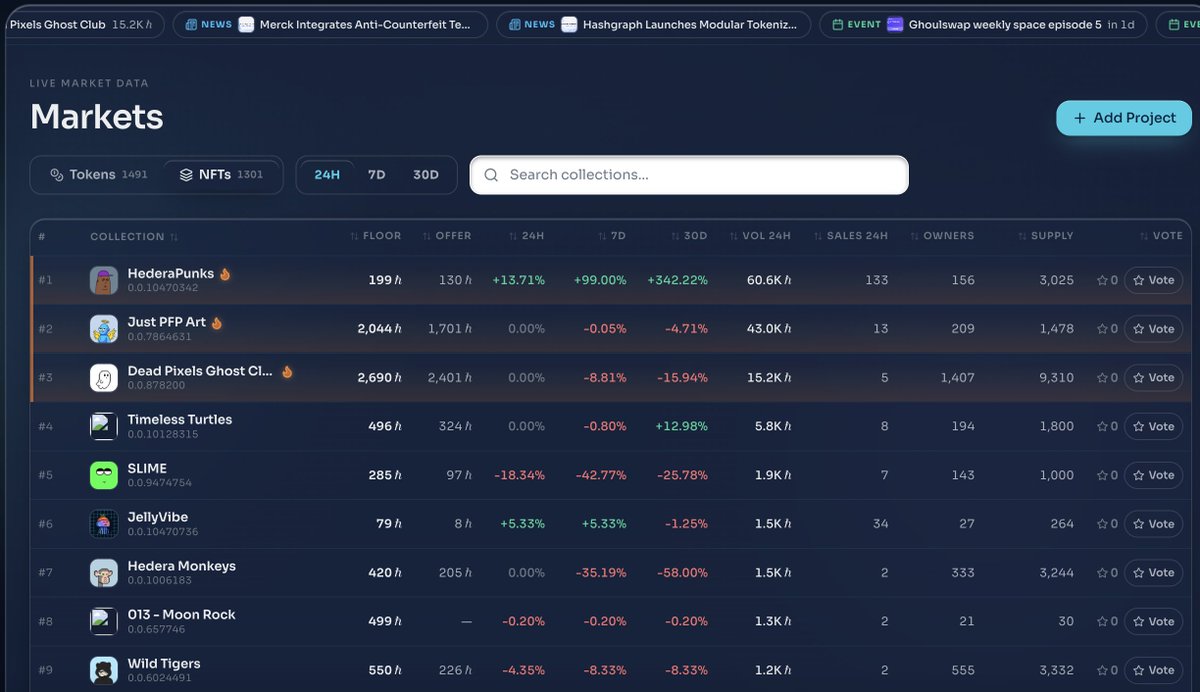Click the 013 - Moon Rock image icon

(x=104, y=621)
